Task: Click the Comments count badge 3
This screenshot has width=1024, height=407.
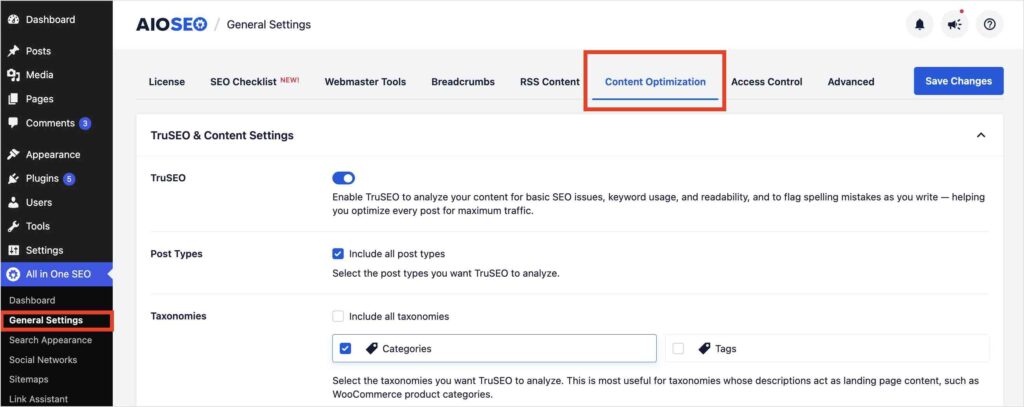Action: [x=85, y=123]
